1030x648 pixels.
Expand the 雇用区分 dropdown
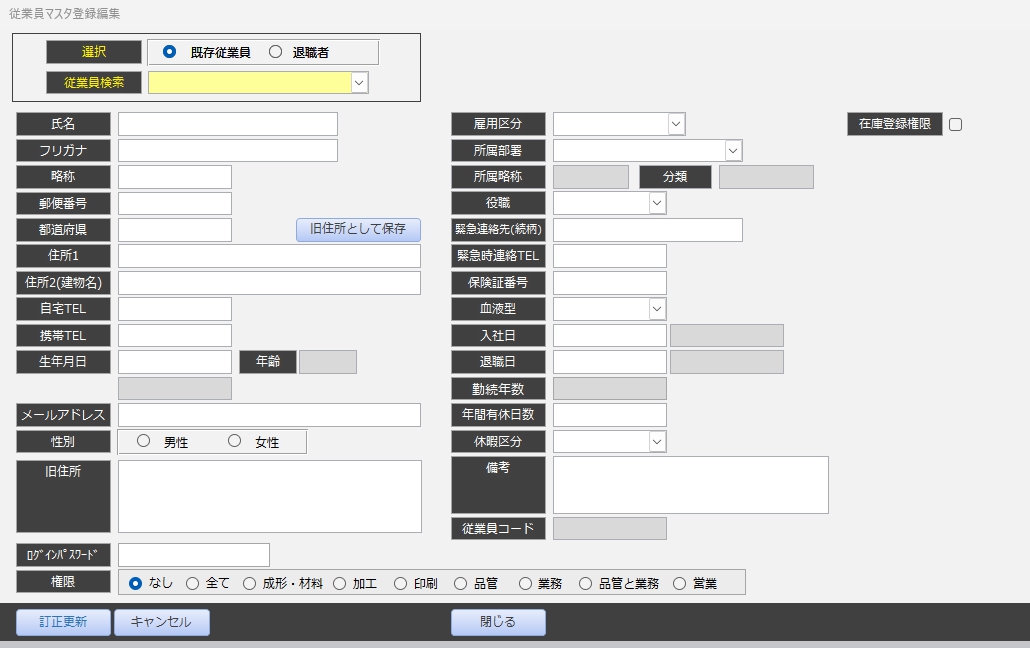(x=676, y=124)
